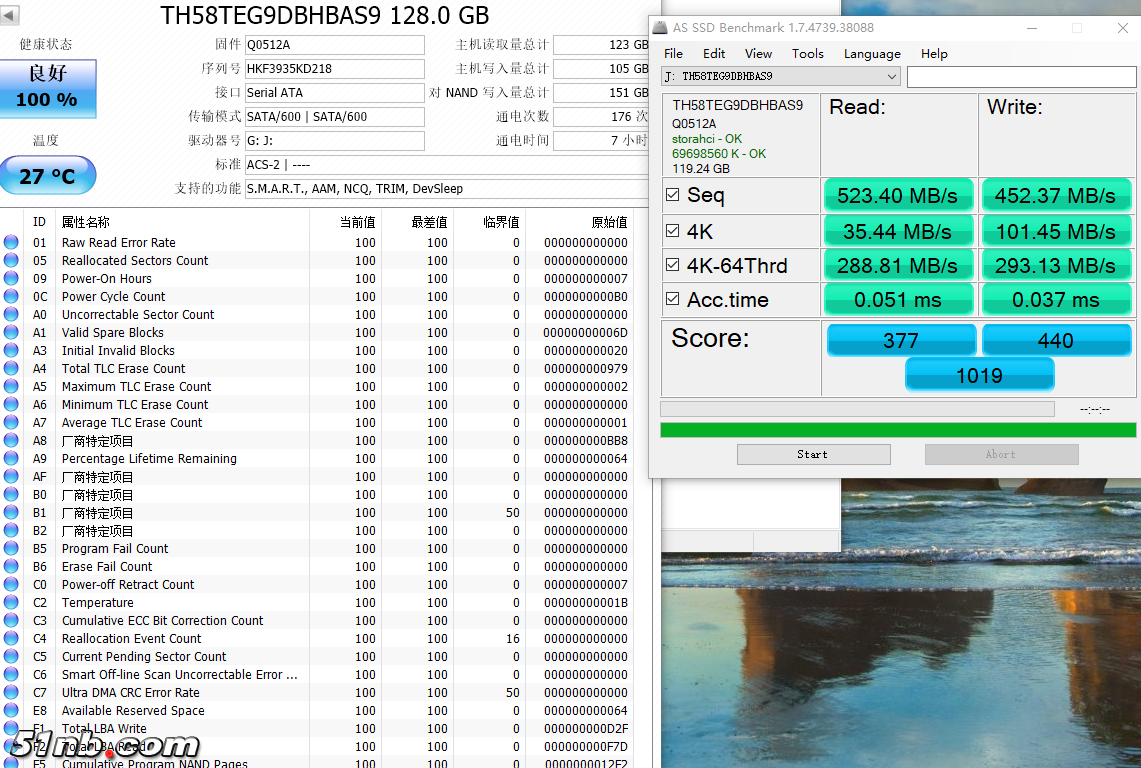Click the green benchmark progress bar

[x=897, y=430]
